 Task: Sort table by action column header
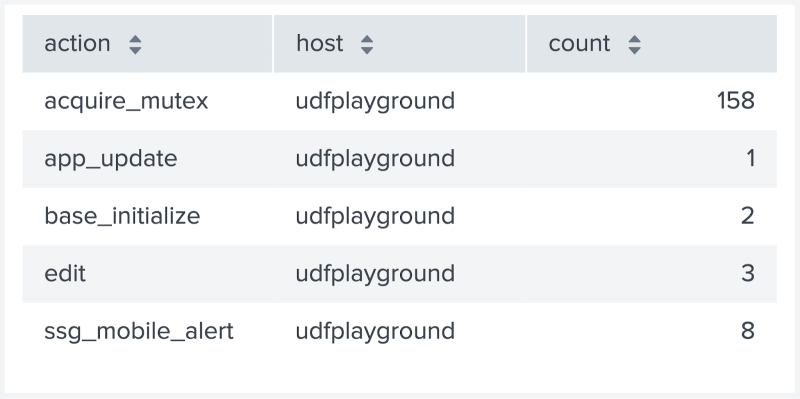147,44
